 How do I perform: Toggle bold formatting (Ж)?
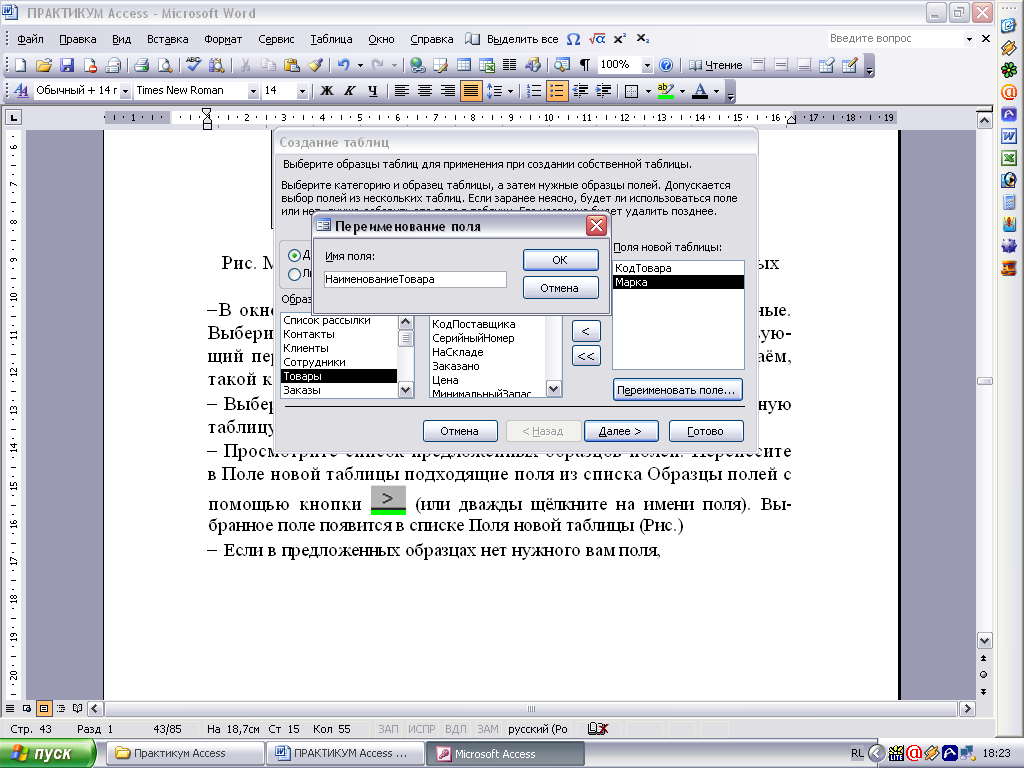point(327,90)
